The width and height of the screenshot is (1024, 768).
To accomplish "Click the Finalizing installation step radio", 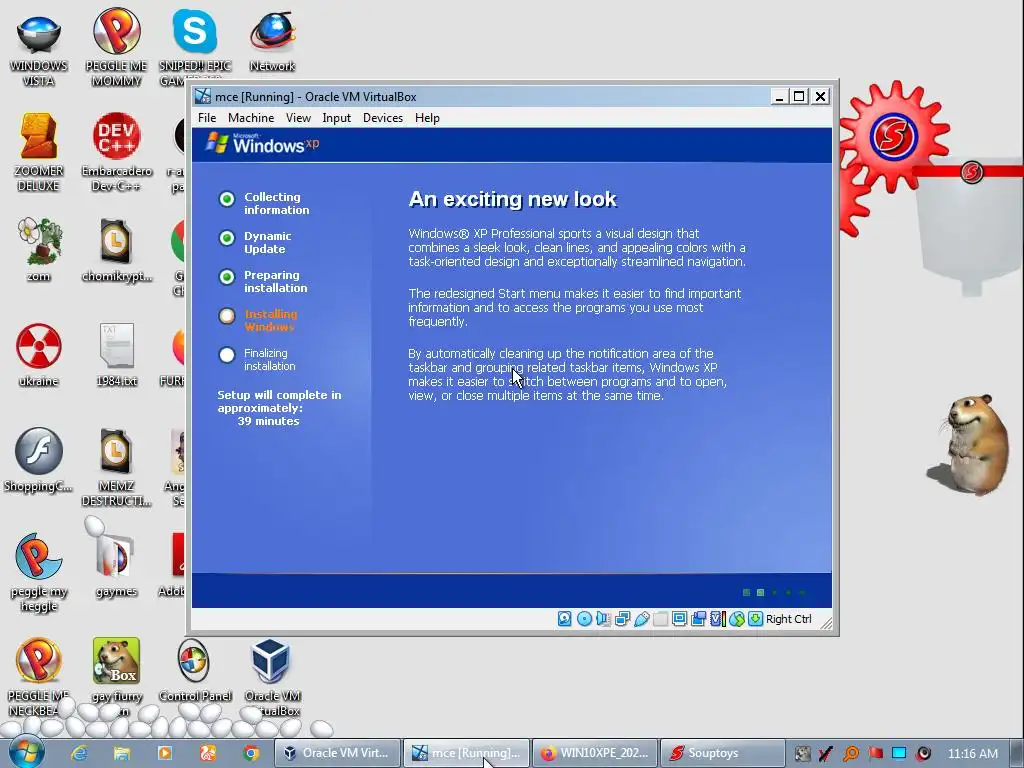I will pyautogui.click(x=227, y=355).
